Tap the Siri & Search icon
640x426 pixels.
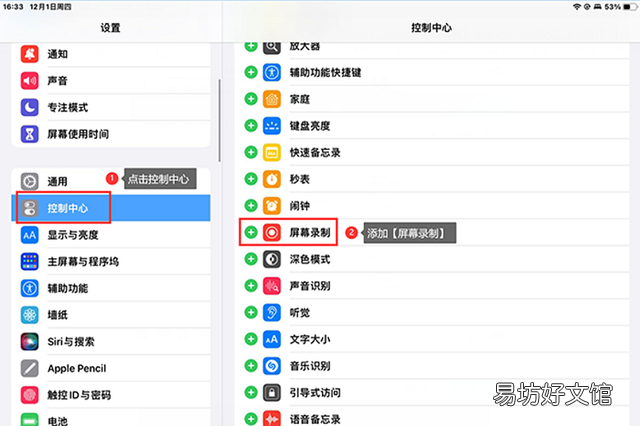coord(29,342)
